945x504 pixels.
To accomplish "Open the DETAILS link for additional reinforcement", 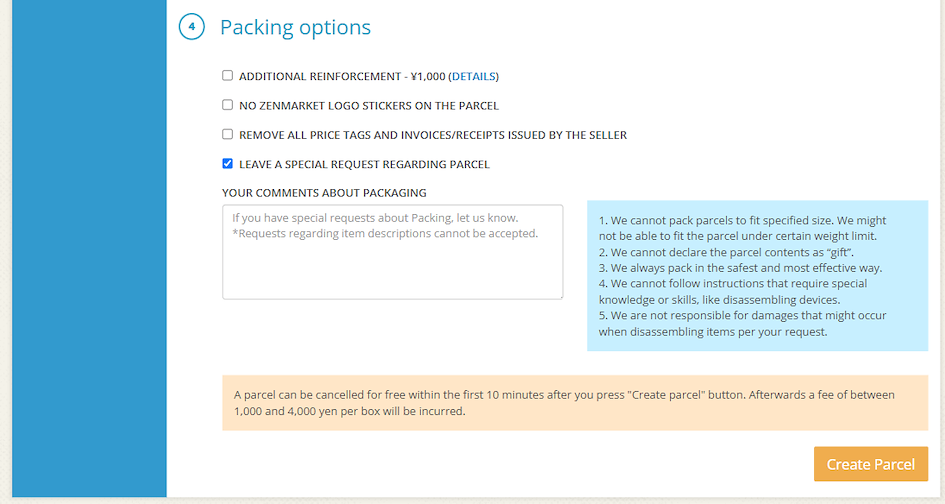I will pyautogui.click(x=473, y=77).
